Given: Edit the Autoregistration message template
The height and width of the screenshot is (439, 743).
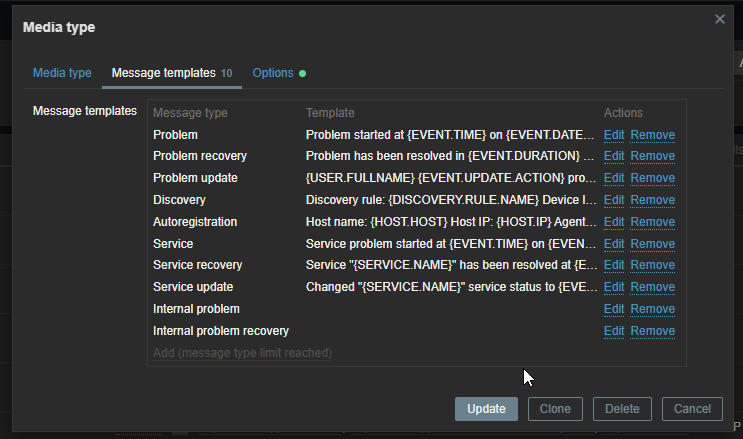Looking at the screenshot, I should 614,222.
